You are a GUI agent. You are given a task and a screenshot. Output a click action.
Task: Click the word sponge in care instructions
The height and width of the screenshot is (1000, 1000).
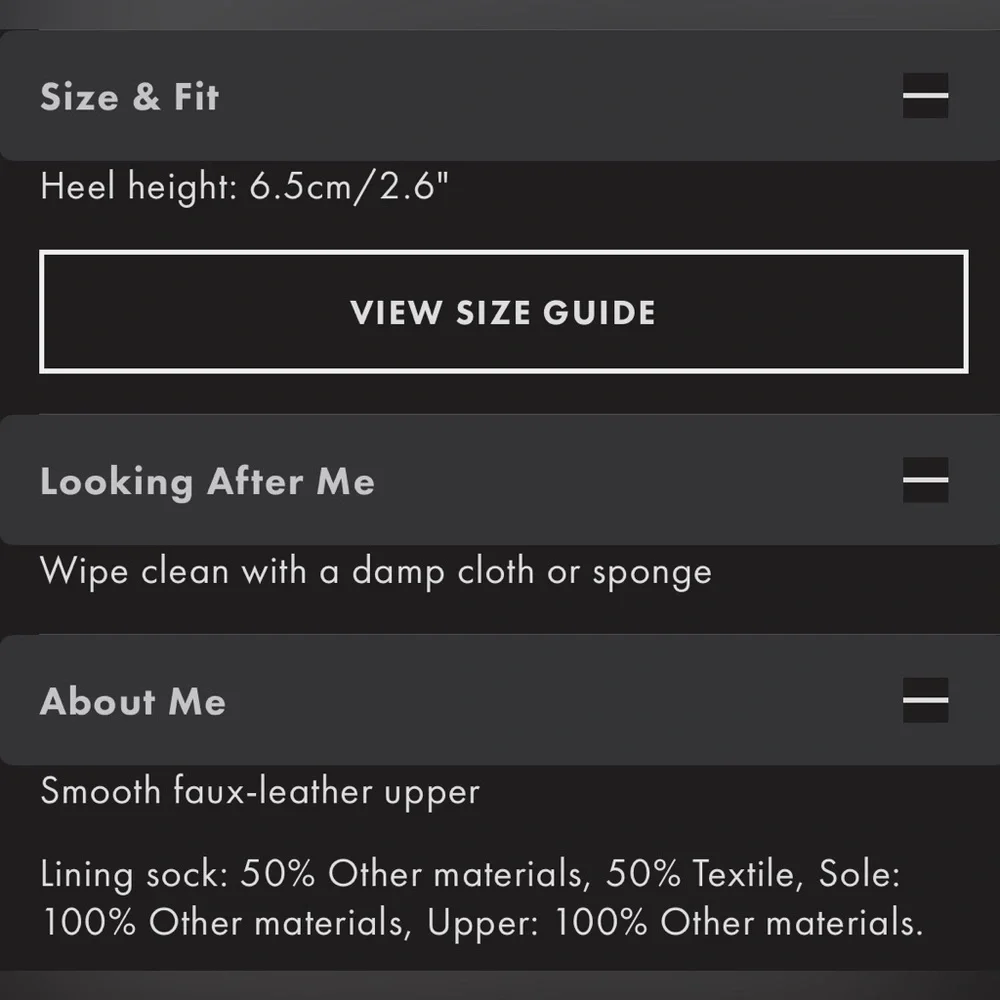(652, 574)
